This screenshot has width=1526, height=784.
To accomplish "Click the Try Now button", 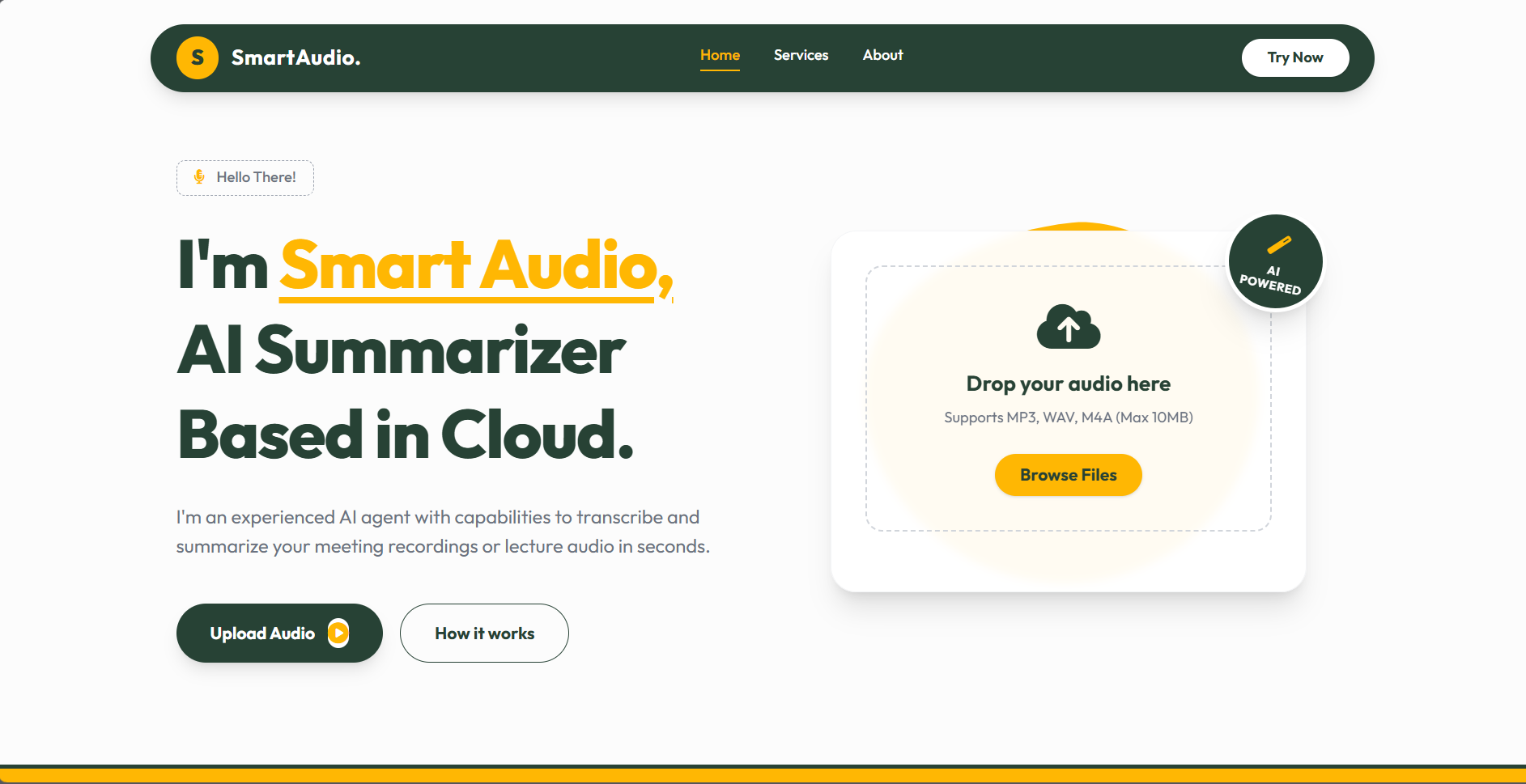I will [1295, 57].
